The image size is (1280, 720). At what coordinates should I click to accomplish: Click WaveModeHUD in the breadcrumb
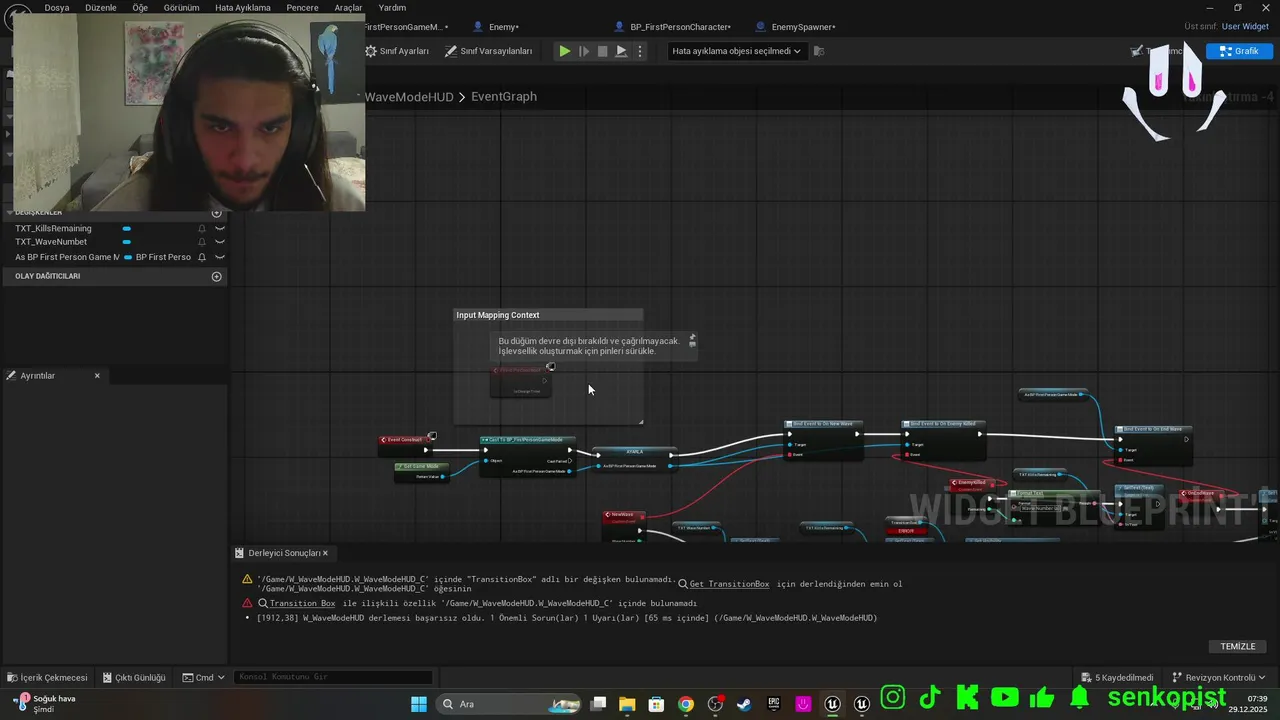[409, 97]
